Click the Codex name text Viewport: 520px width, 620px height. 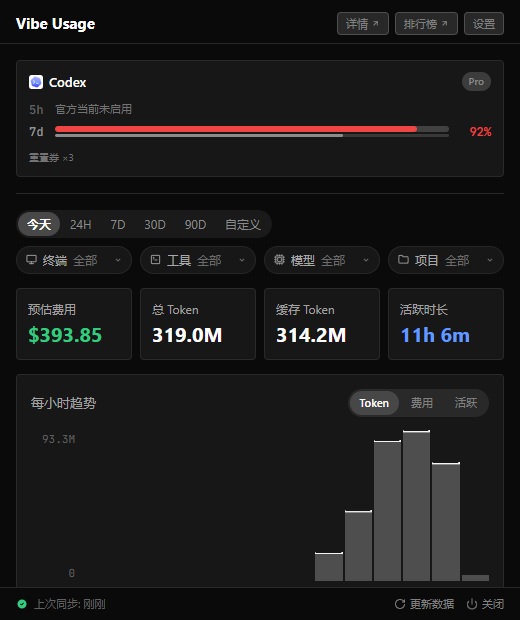[x=68, y=82]
